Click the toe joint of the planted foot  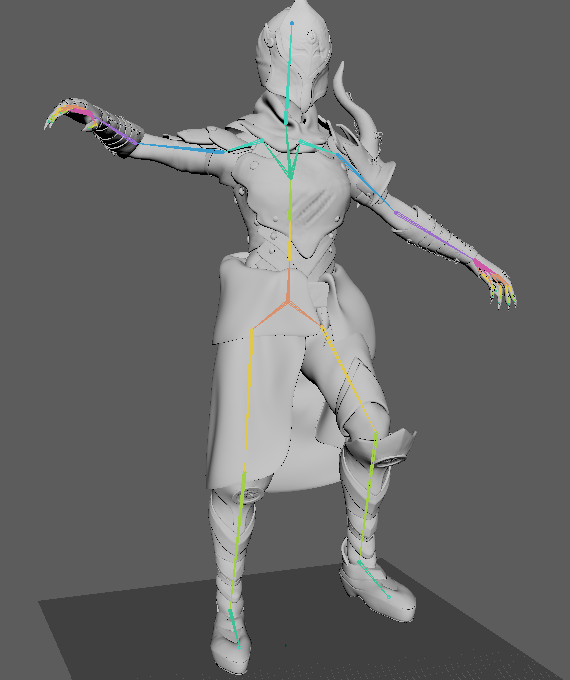239,647
